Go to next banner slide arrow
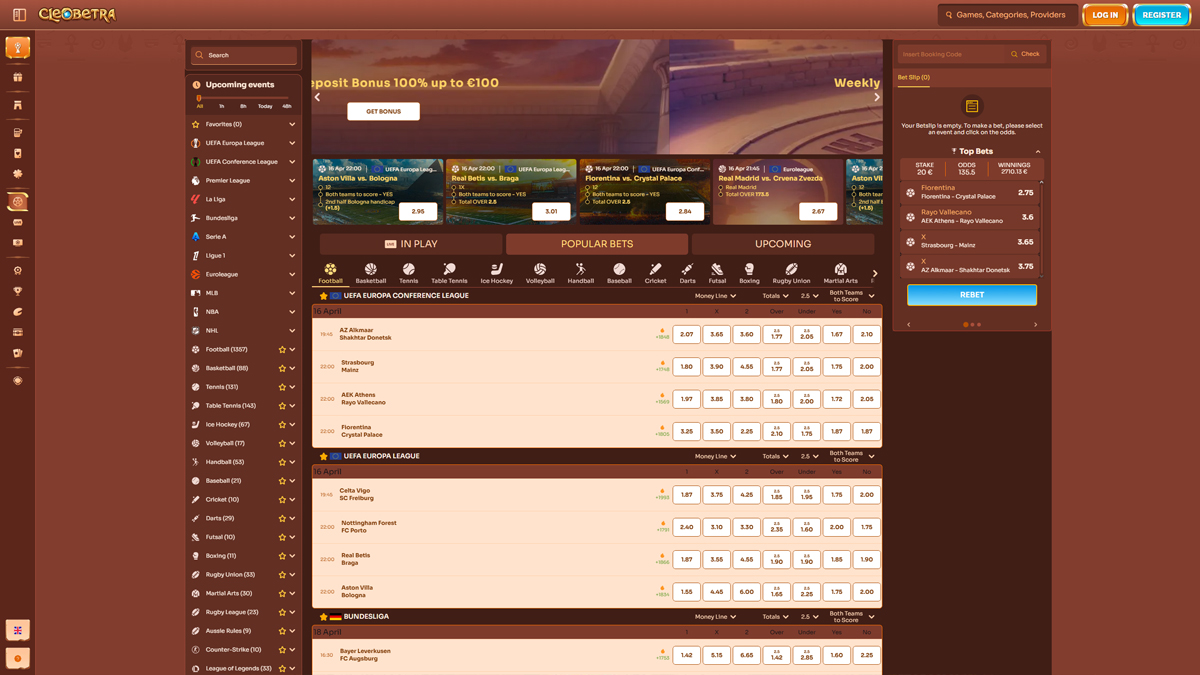This screenshot has height=675, width=1200. click(x=877, y=97)
